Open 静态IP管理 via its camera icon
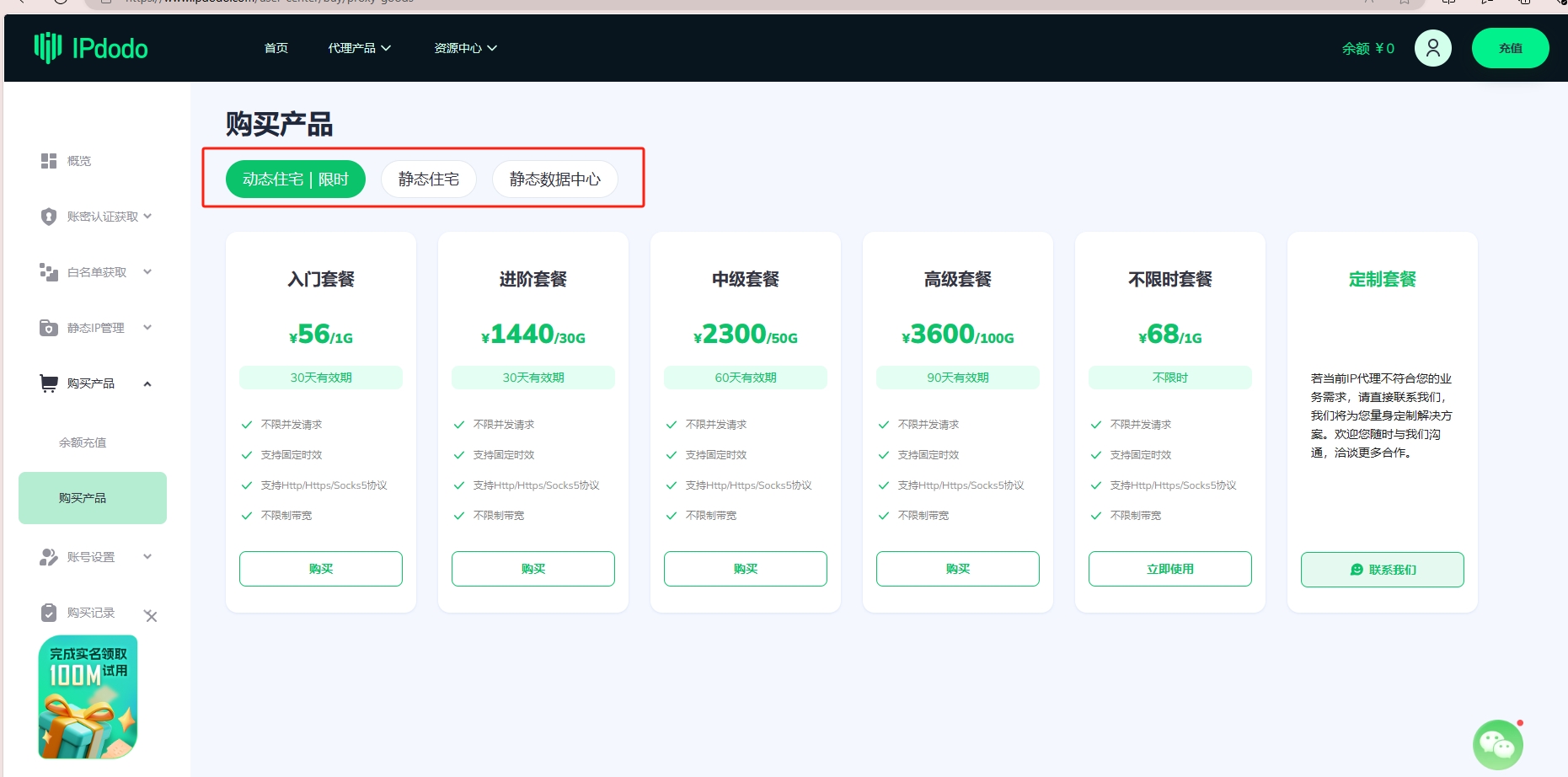This screenshot has width=1568, height=777. [x=48, y=327]
